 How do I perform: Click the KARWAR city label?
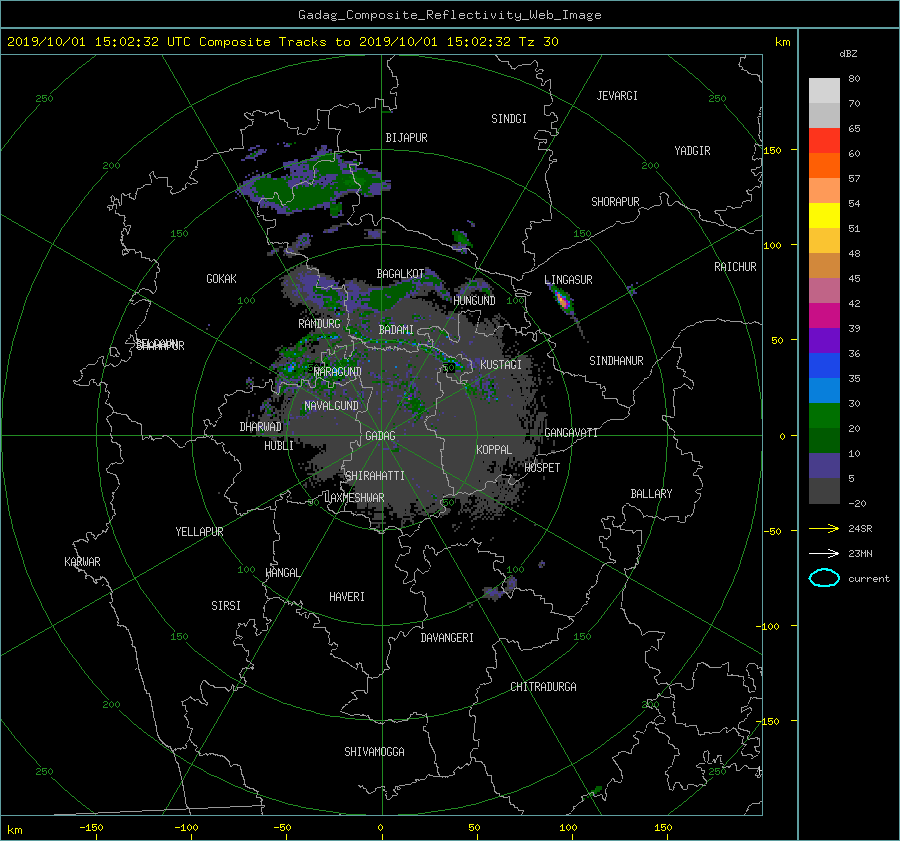tap(82, 562)
